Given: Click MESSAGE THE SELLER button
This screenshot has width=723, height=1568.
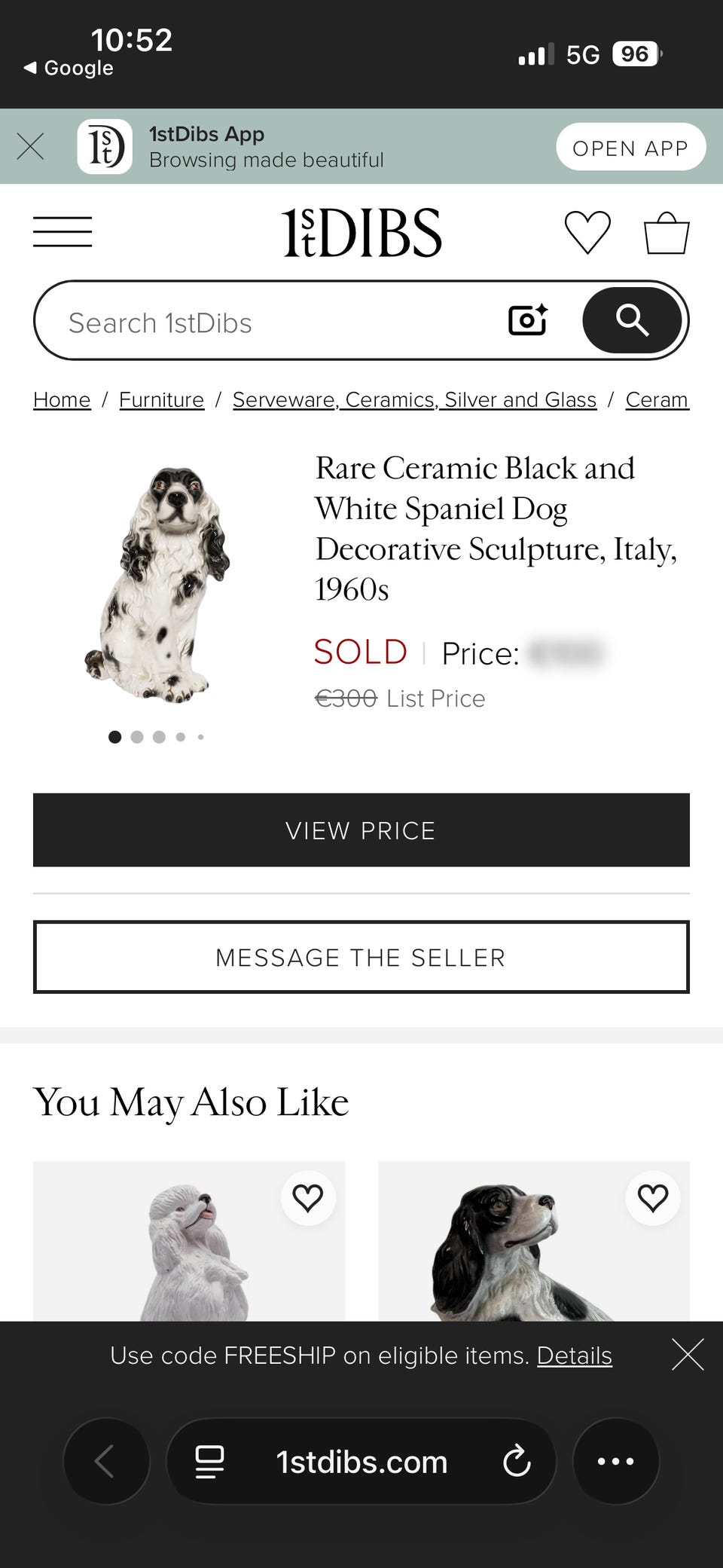Looking at the screenshot, I should [361, 957].
